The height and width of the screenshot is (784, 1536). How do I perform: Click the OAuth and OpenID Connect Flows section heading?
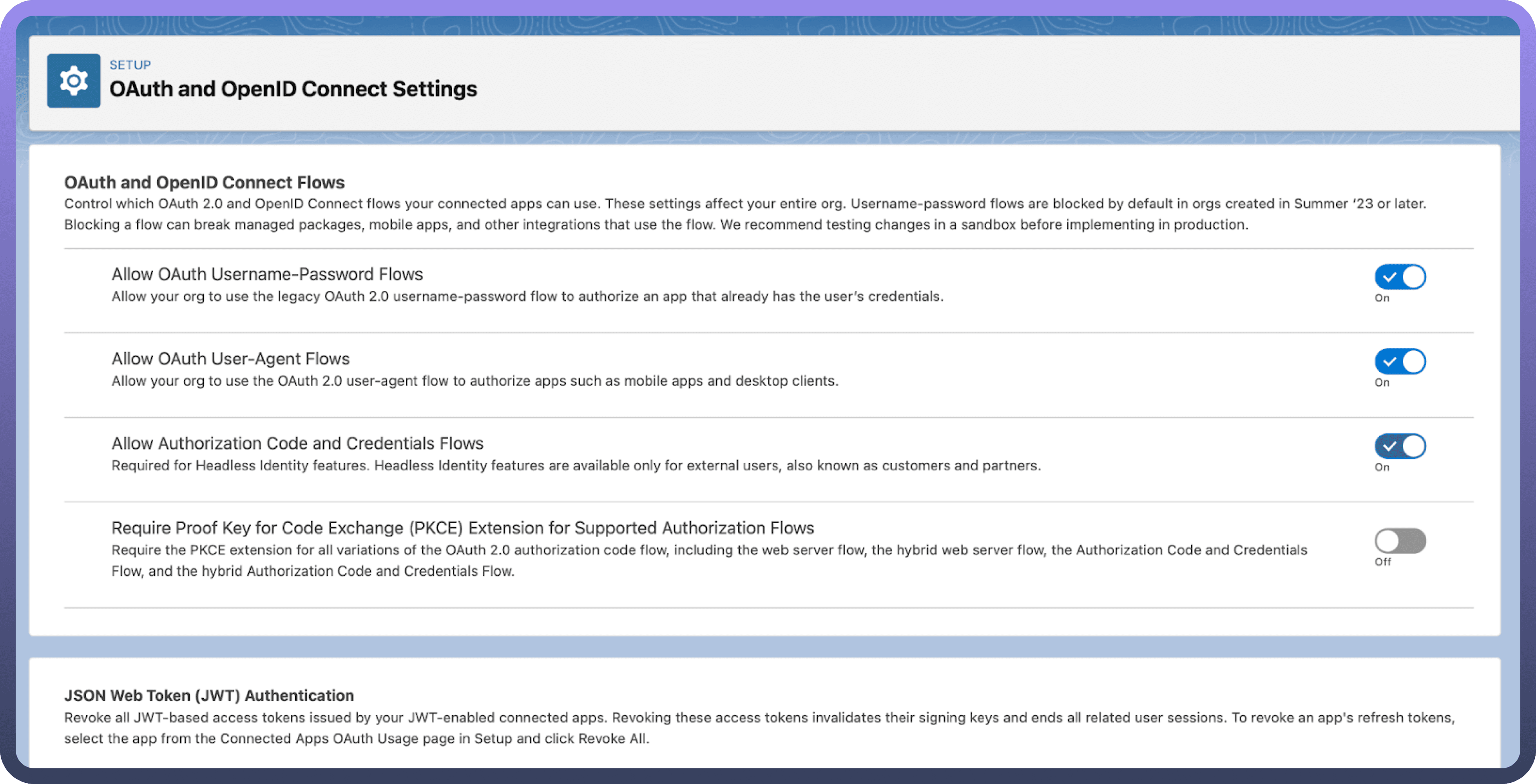click(x=205, y=182)
